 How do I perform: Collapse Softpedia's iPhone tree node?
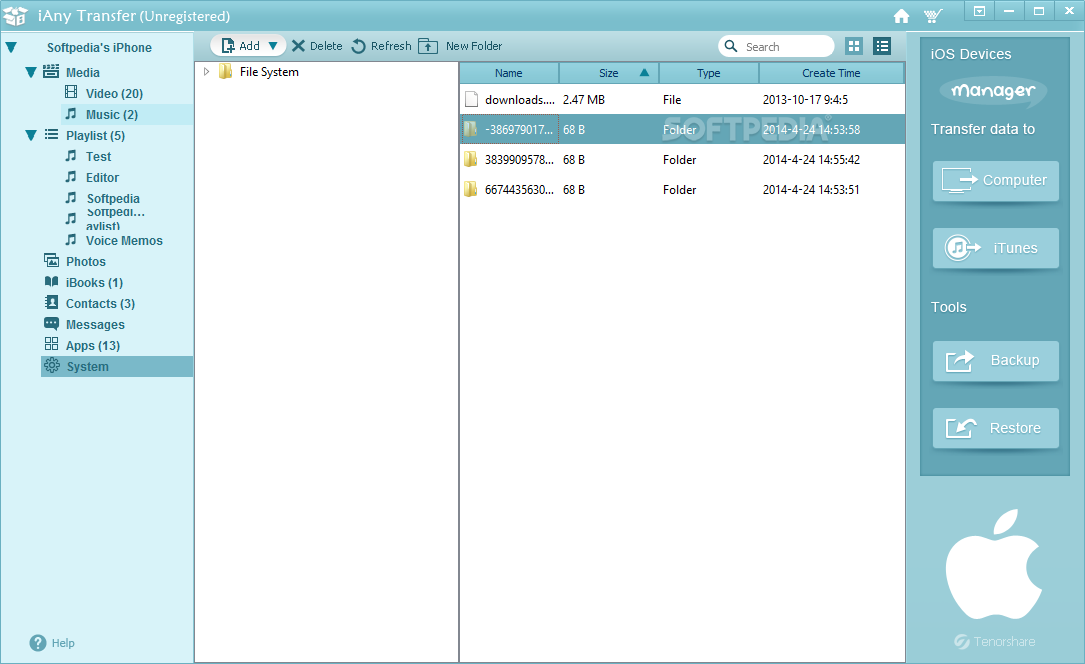click(11, 48)
